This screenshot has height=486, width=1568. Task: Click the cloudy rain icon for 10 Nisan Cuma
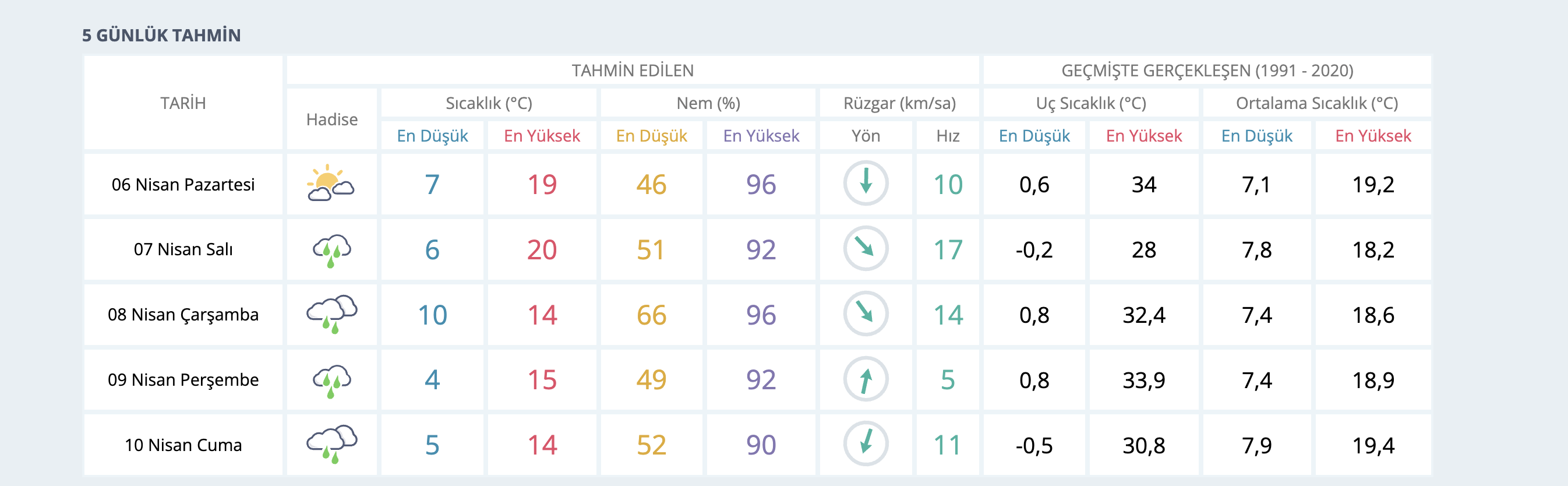tap(332, 445)
